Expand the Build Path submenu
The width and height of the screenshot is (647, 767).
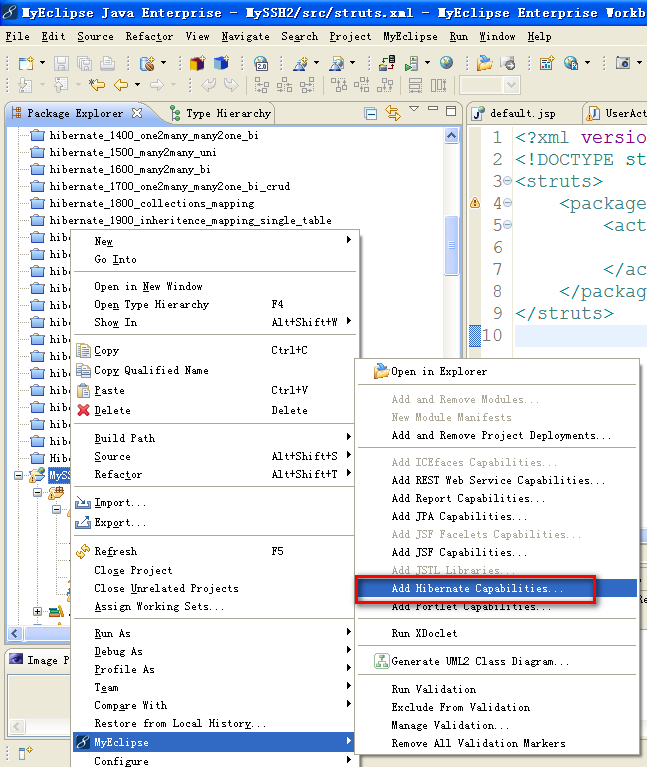[x=215, y=438]
